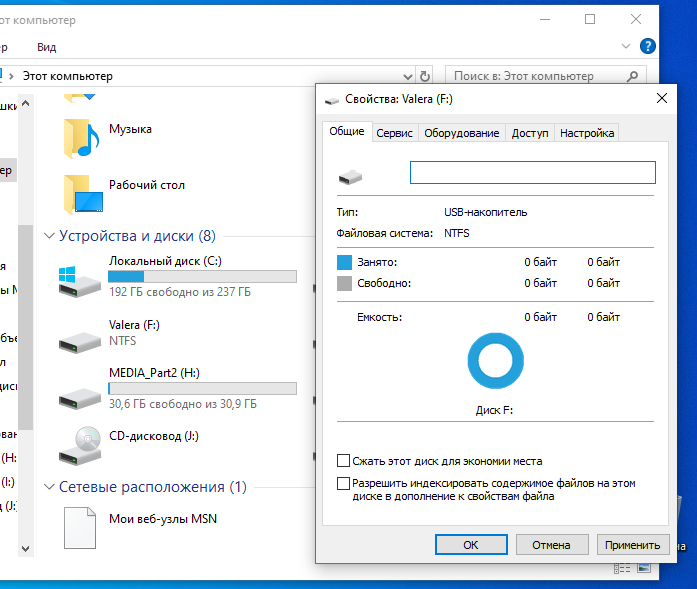Viewport: 697px width, 589px height.
Task: Click the gray 'Свободно' color swatch
Action: [344, 283]
